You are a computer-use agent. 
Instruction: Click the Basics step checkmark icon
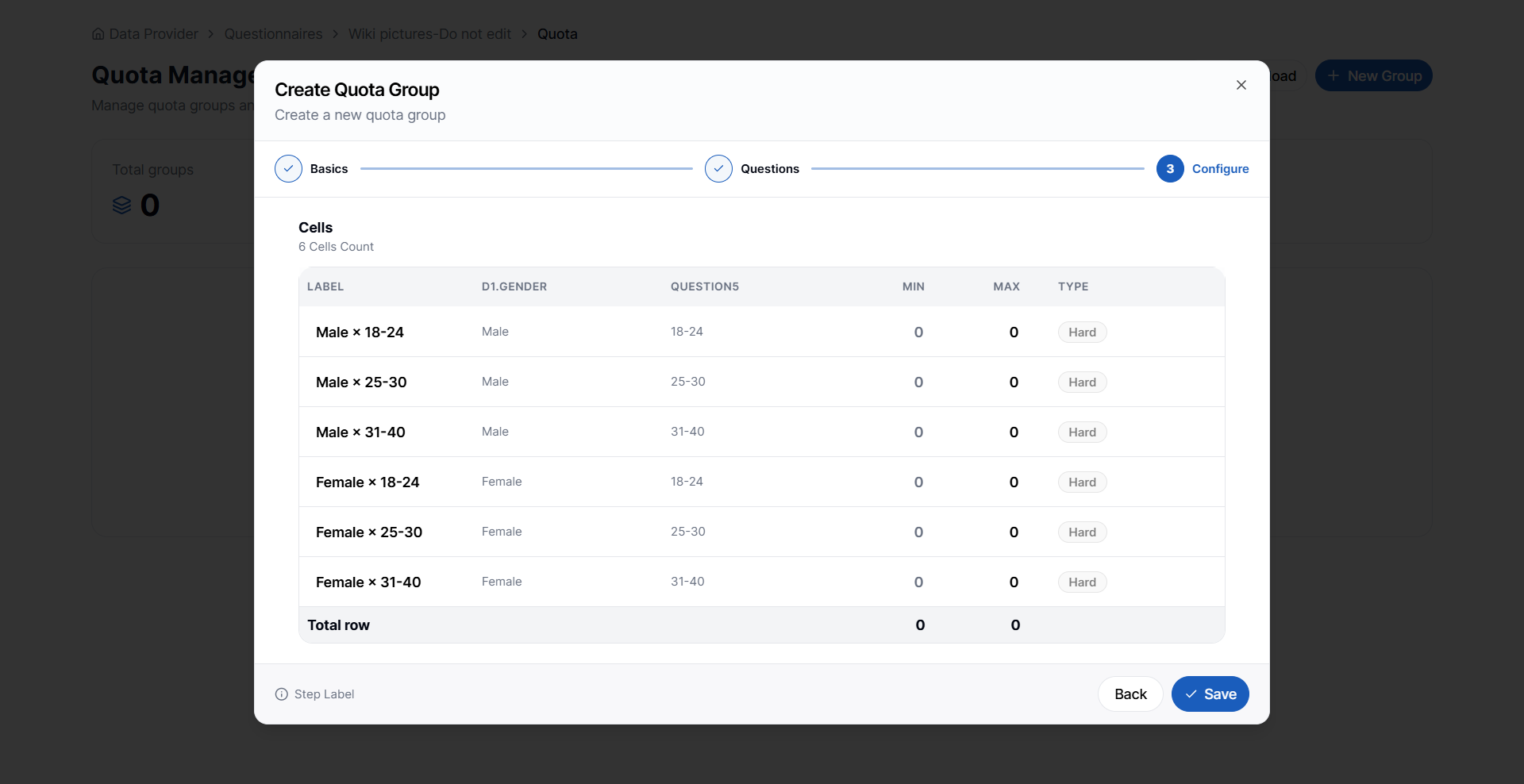tap(288, 169)
